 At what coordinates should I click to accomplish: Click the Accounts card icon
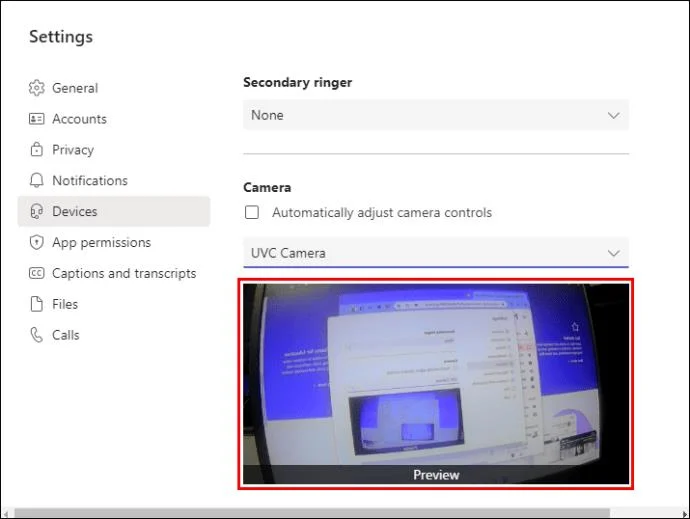point(37,119)
